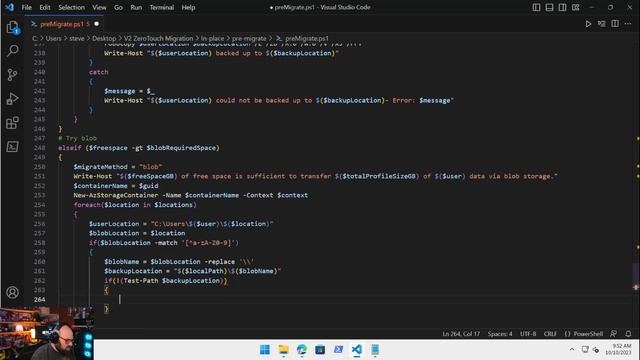Open the Extensions view
Screen dimensions: 640x360
[x=13, y=122]
